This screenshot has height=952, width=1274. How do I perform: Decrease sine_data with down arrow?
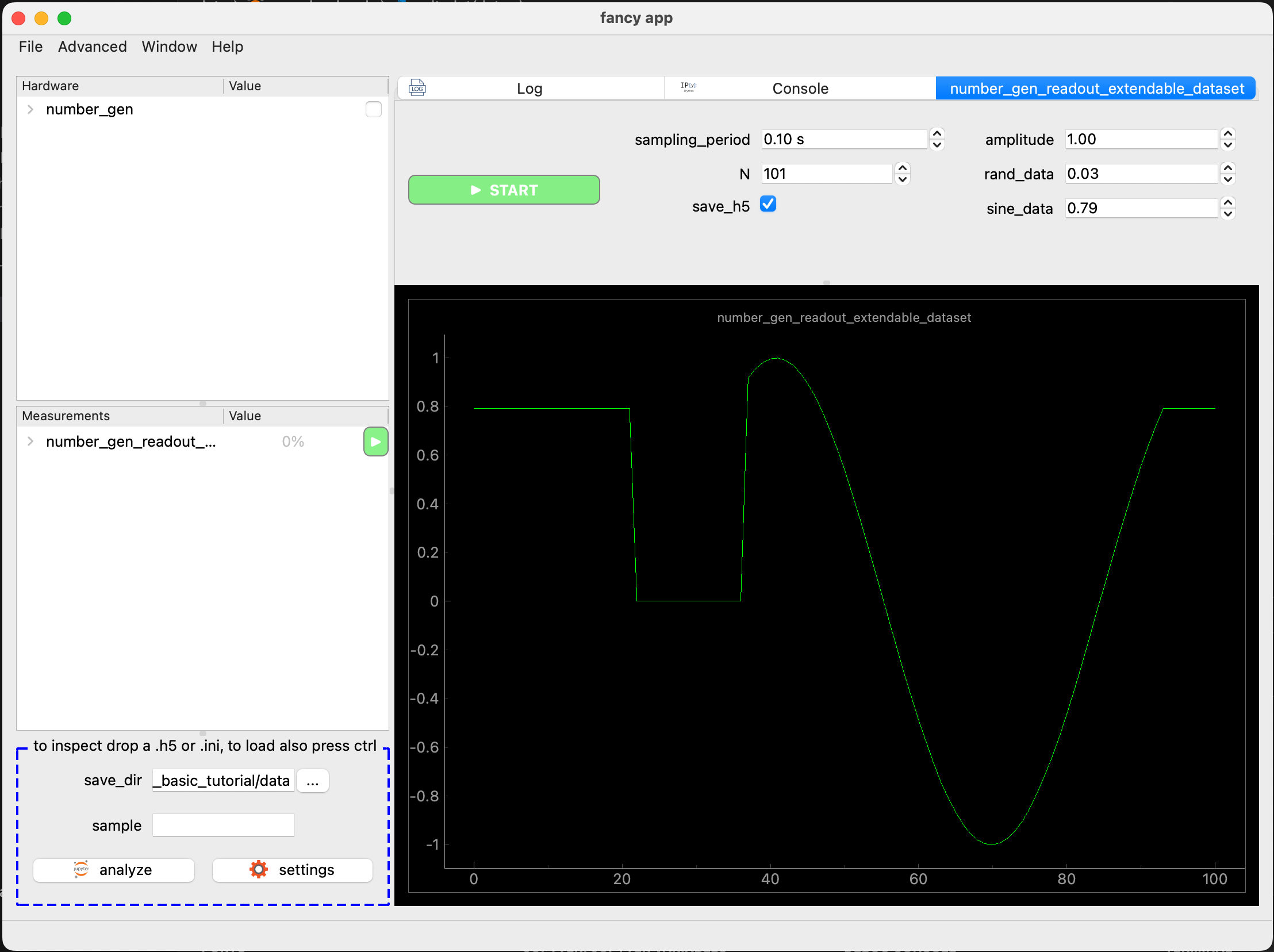coord(1228,214)
